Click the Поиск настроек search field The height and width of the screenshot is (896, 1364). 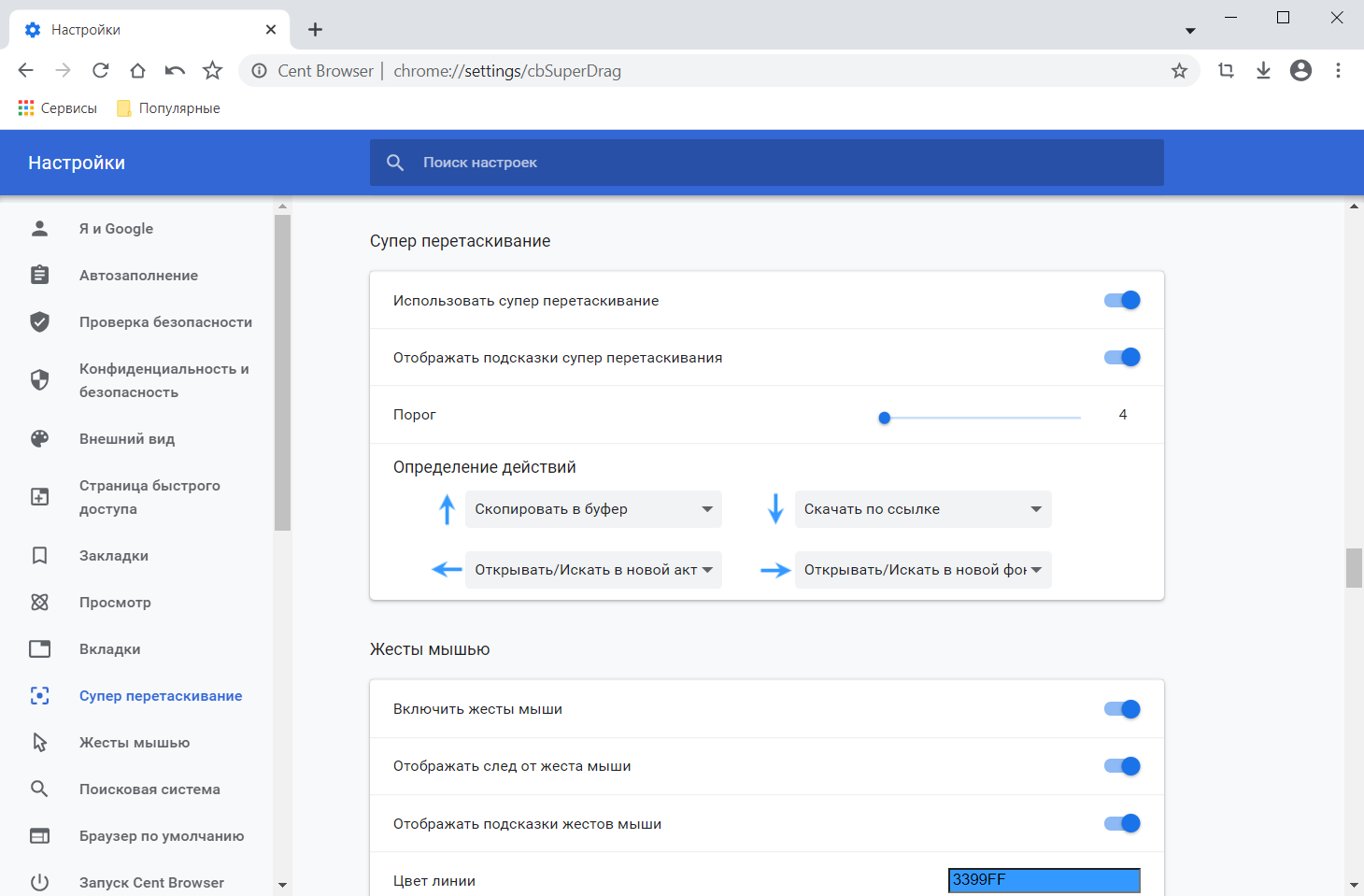tap(766, 163)
